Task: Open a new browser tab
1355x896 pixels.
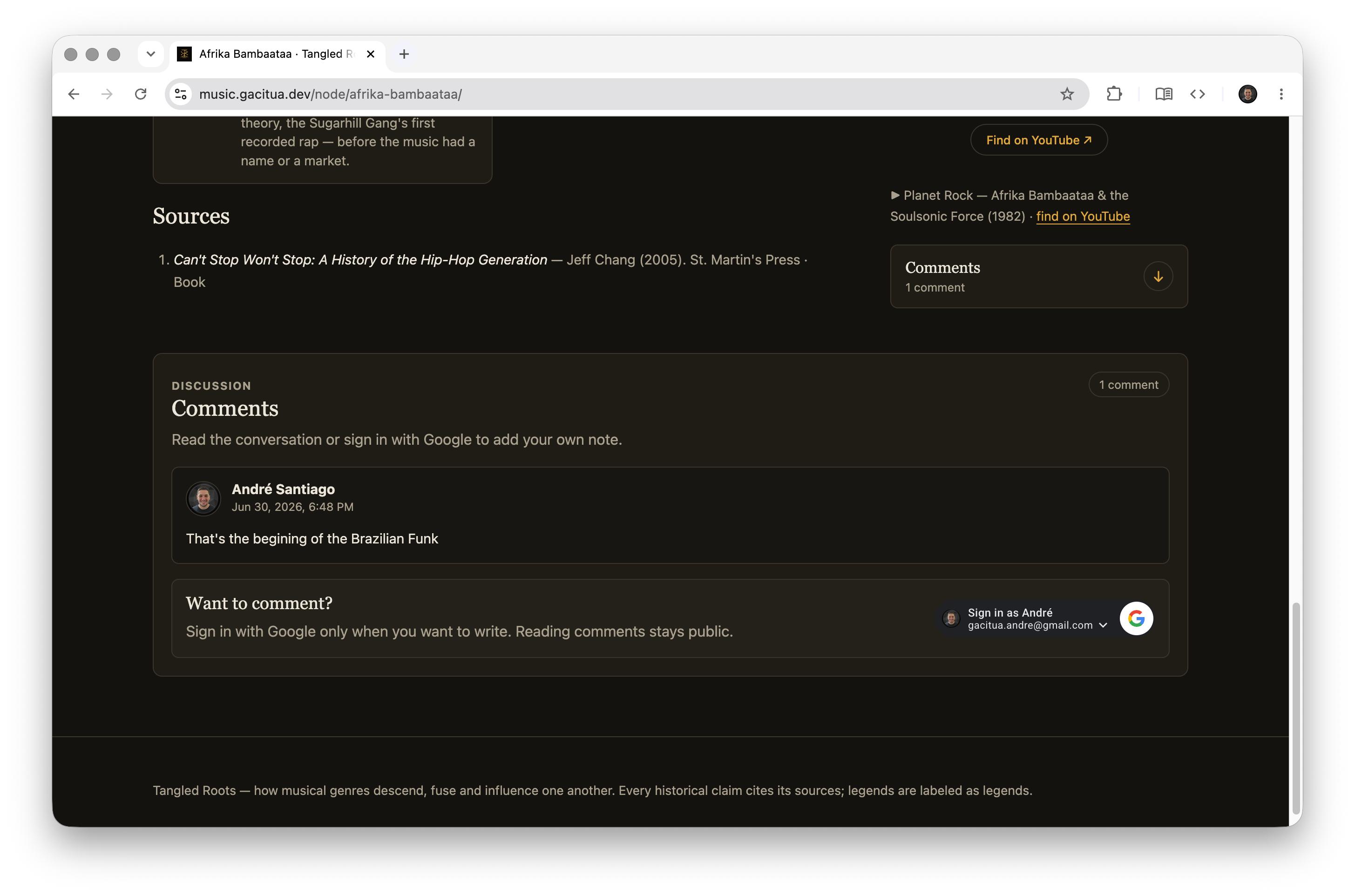Action: pos(404,54)
